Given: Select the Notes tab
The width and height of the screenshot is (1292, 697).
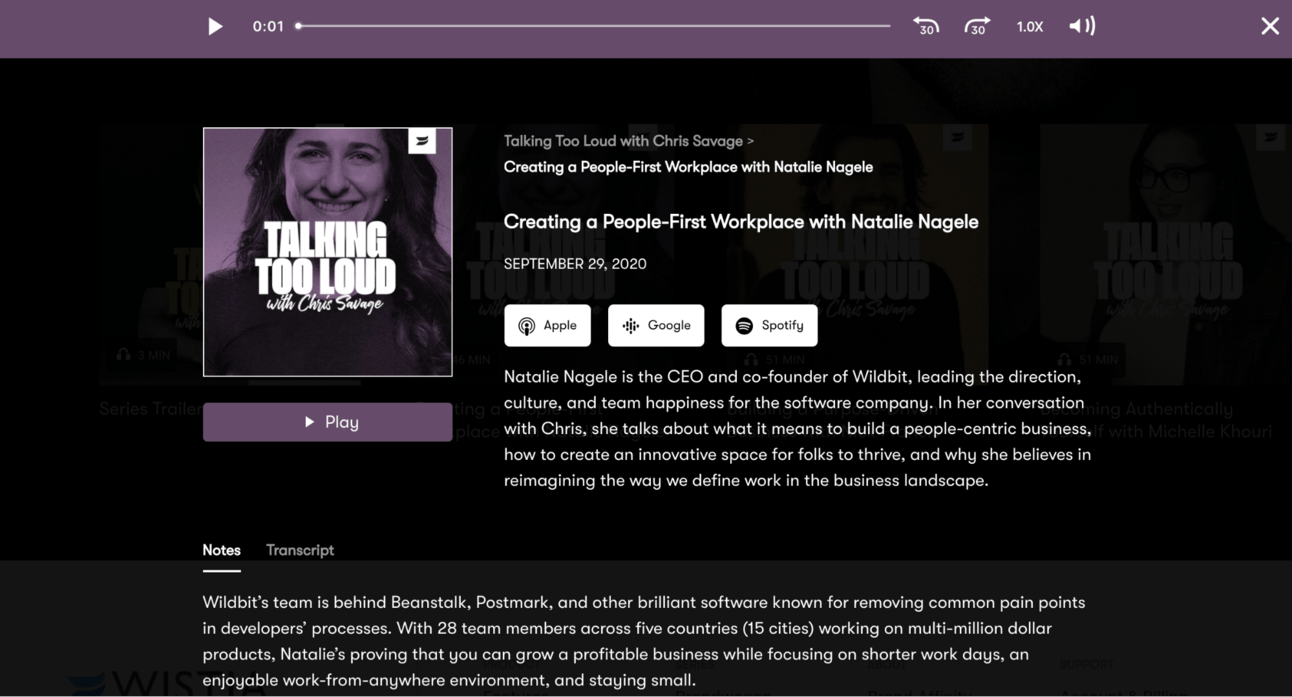Looking at the screenshot, I should click(x=221, y=550).
